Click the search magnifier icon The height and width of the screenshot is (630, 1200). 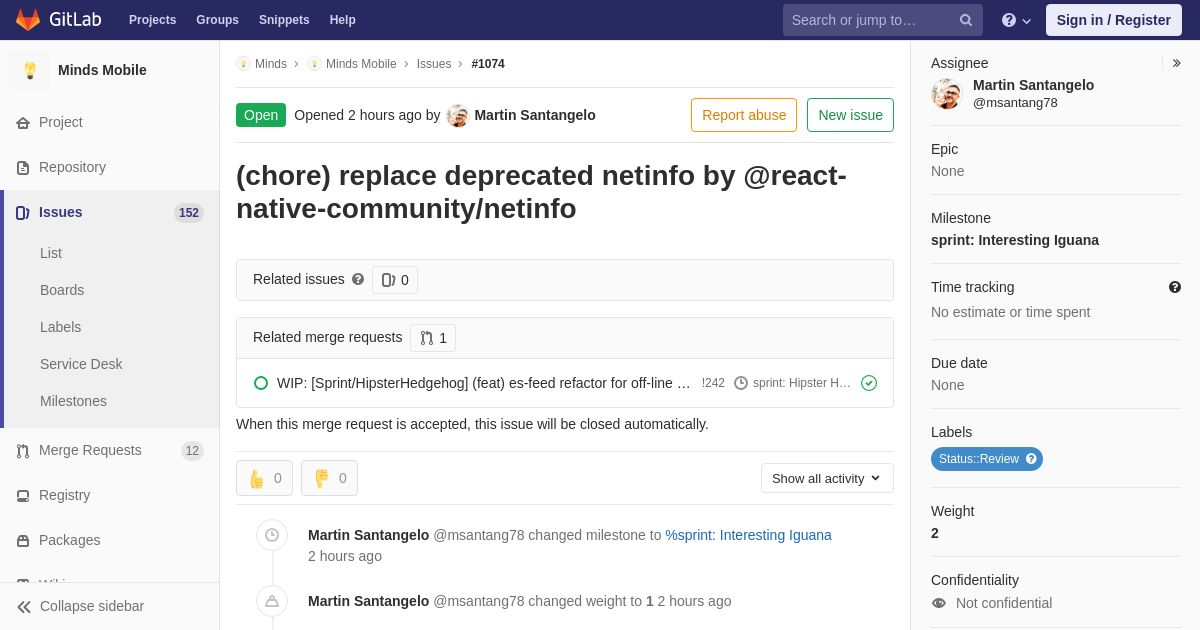[x=966, y=20]
